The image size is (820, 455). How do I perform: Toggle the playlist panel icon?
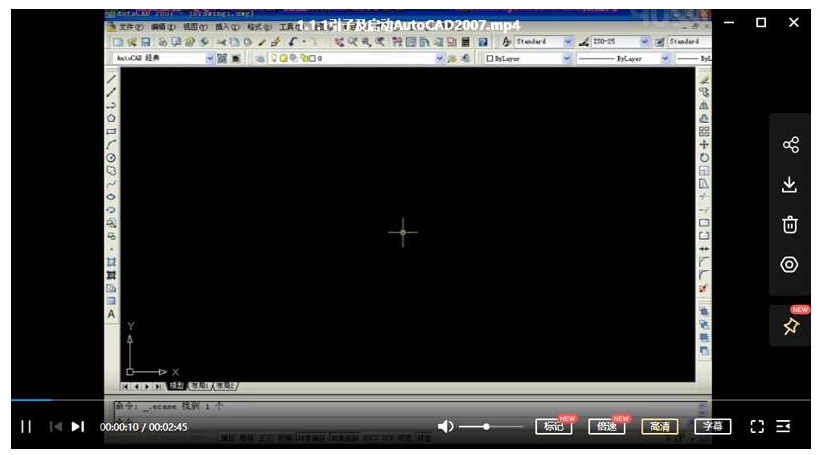coord(783,427)
